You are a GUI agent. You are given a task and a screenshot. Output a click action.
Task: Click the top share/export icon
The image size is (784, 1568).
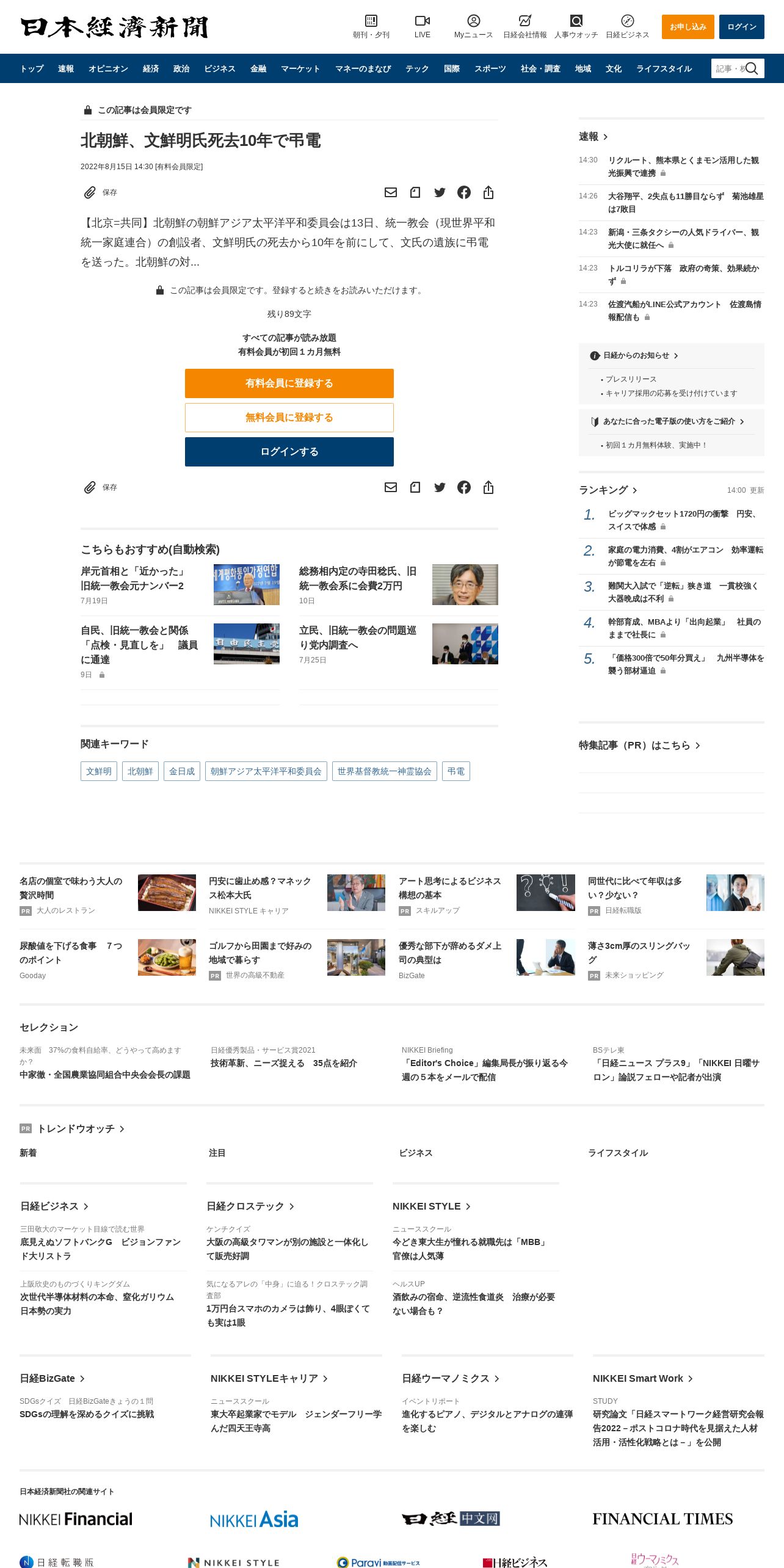488,192
